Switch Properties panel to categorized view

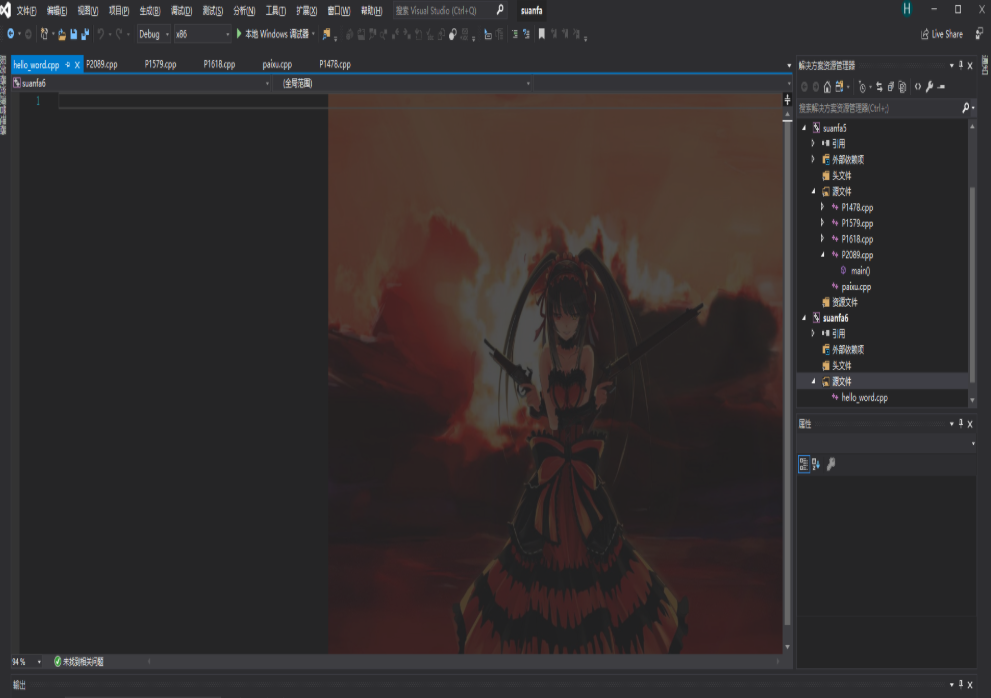click(x=804, y=464)
